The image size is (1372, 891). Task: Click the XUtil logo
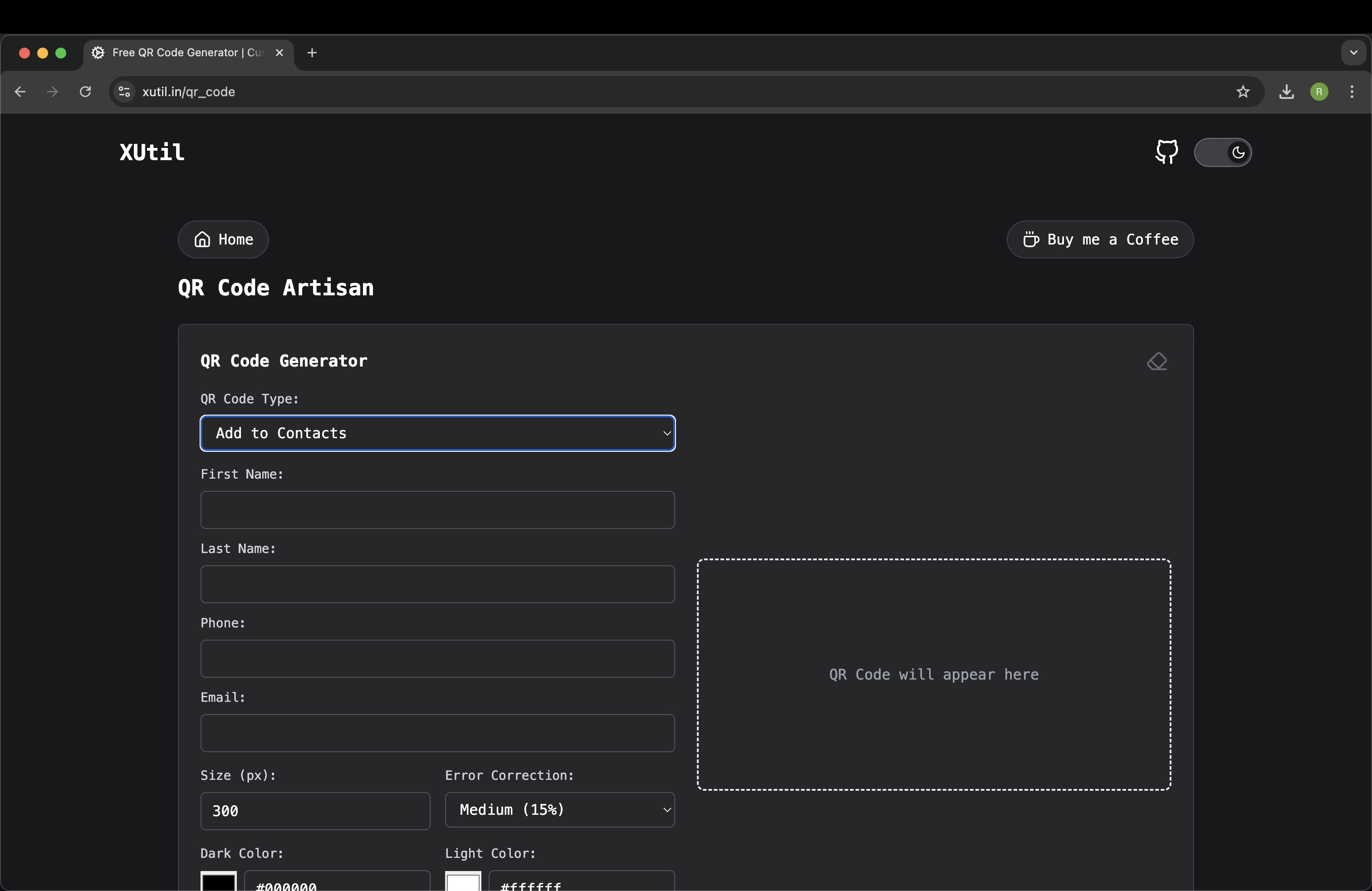[152, 152]
